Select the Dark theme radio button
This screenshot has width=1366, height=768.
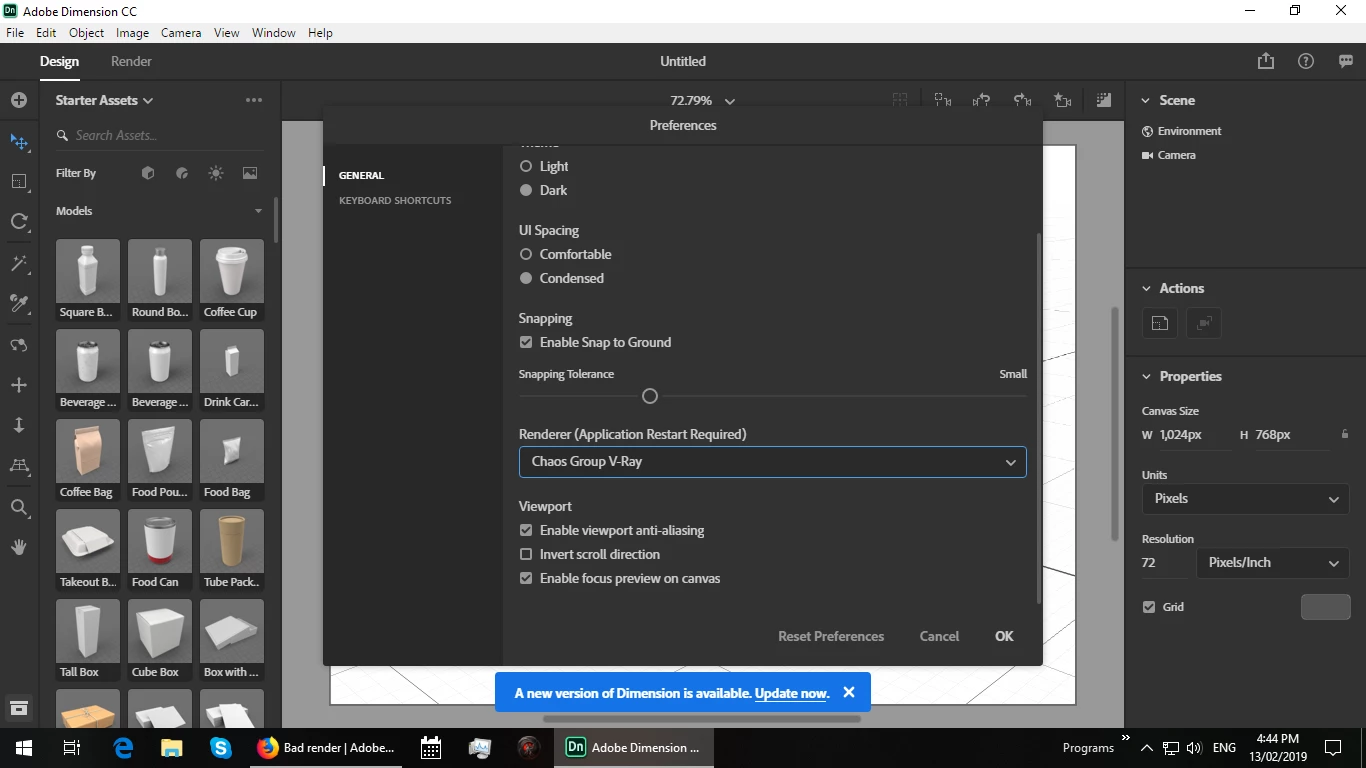(x=526, y=190)
